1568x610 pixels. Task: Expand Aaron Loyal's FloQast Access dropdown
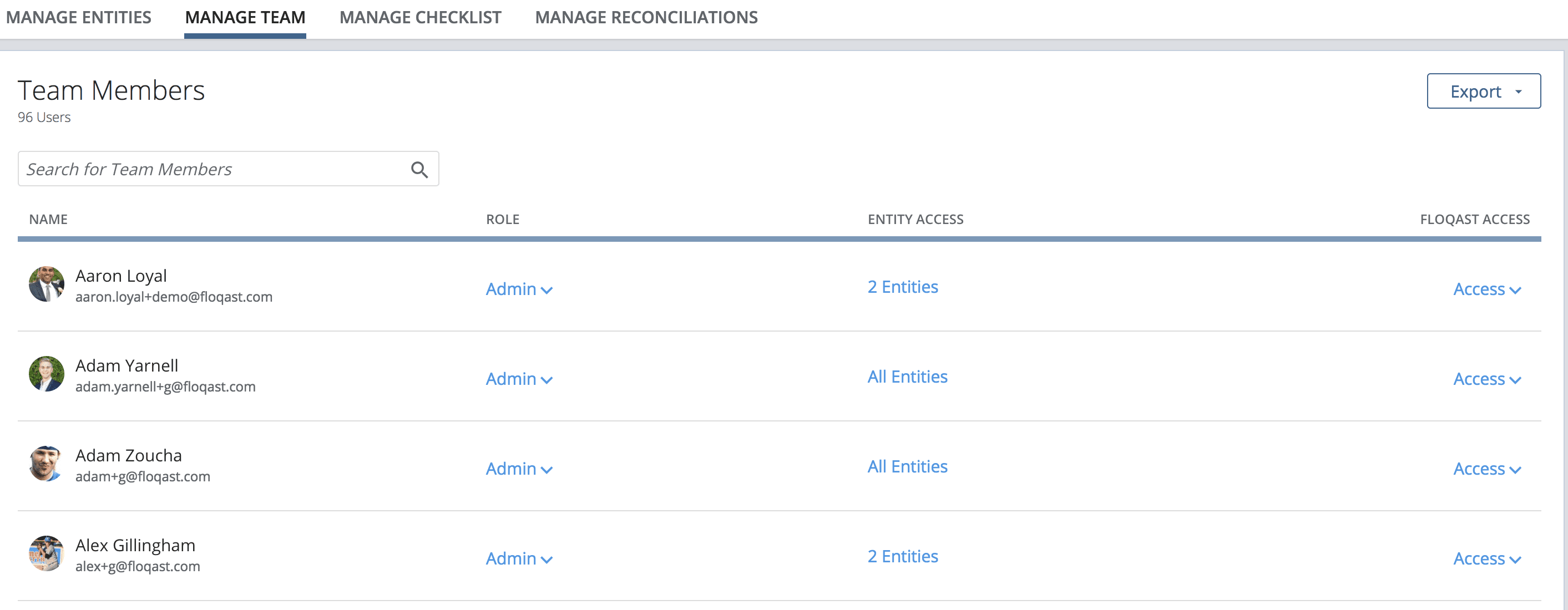point(1487,289)
